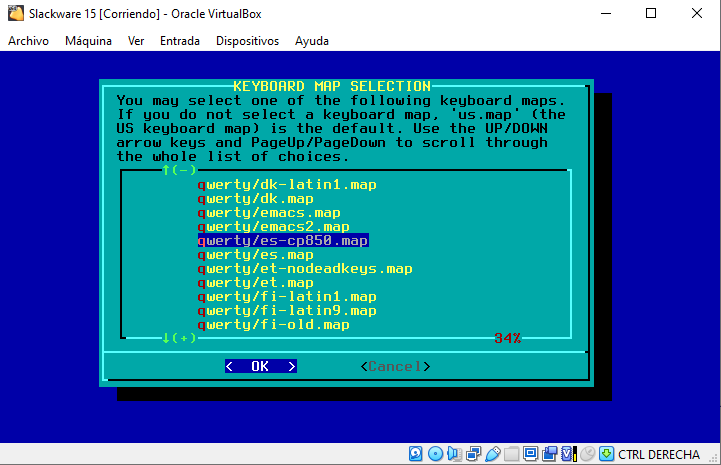Open the Archivo menu

coord(28,41)
